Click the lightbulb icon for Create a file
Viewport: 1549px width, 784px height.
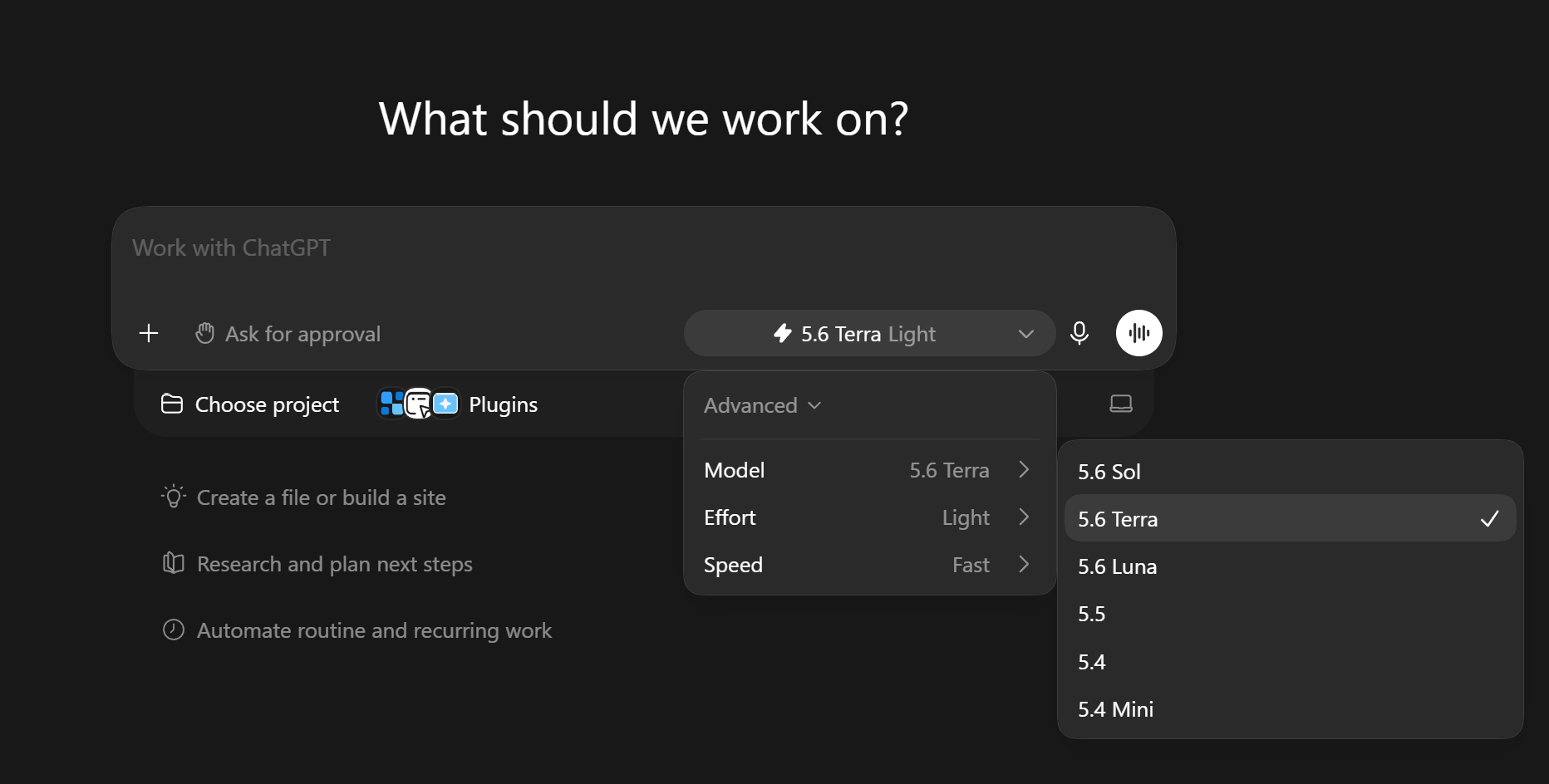[x=173, y=497]
